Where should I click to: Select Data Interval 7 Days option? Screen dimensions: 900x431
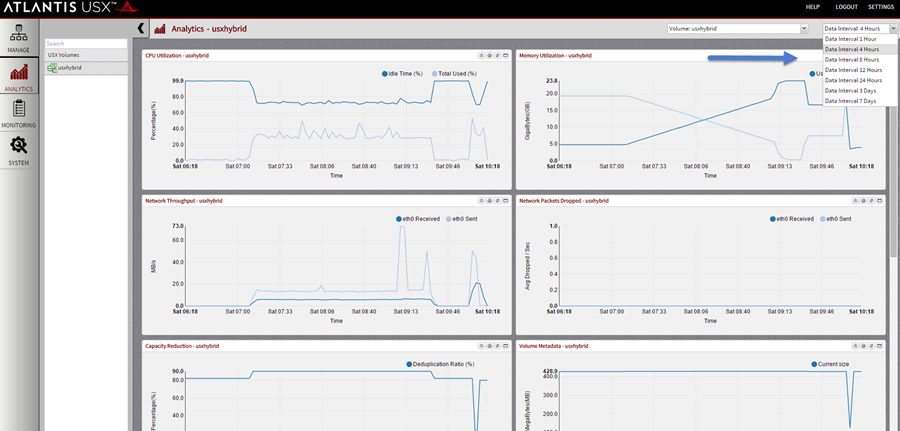[860, 101]
